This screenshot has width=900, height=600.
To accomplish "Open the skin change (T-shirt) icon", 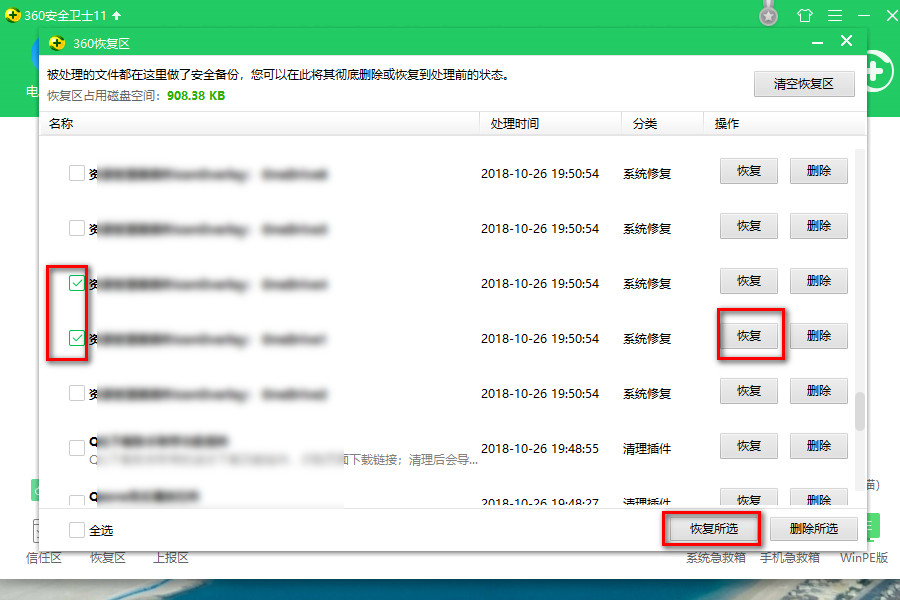I will 805,15.
